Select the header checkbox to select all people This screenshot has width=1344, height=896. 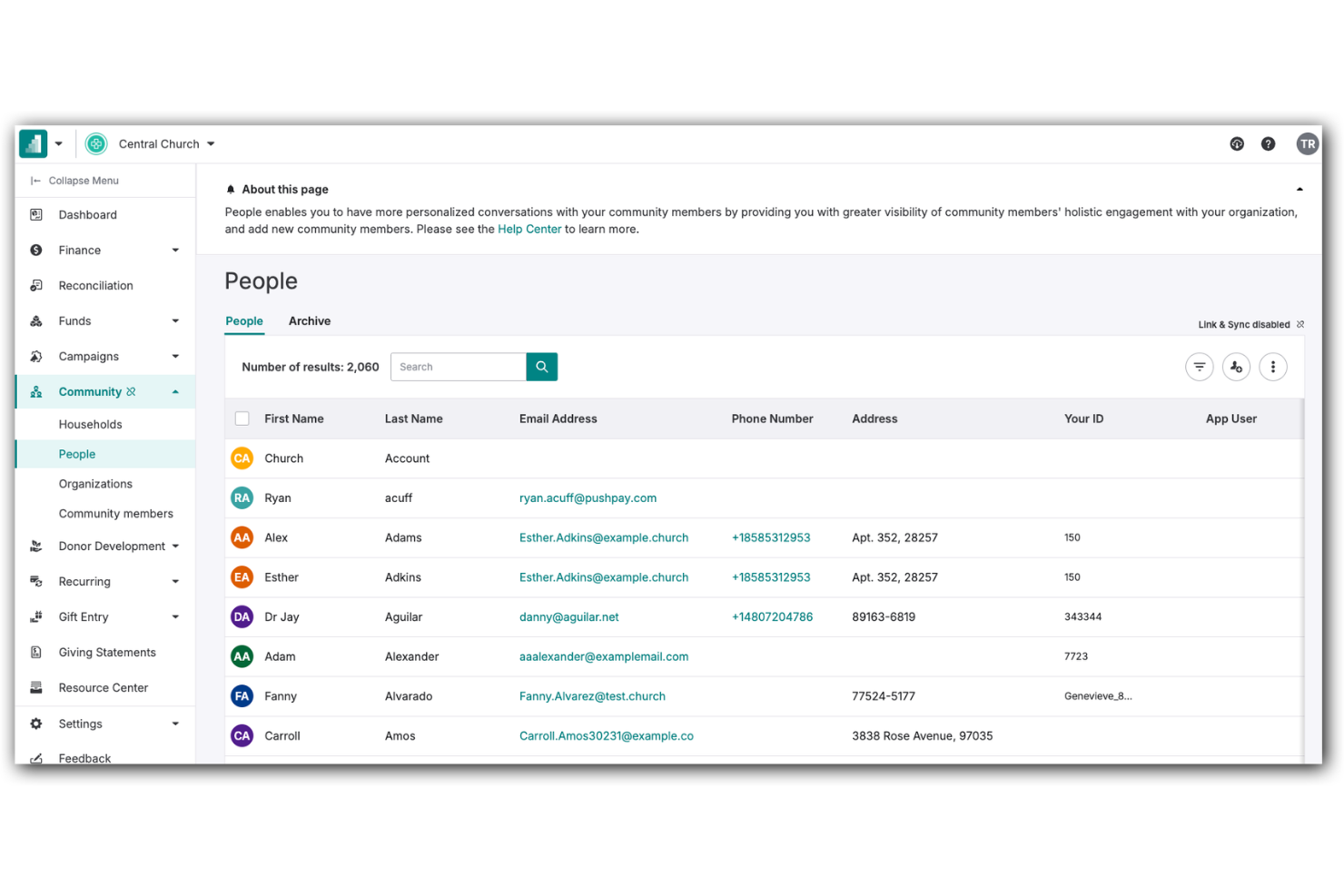pyautogui.click(x=242, y=418)
